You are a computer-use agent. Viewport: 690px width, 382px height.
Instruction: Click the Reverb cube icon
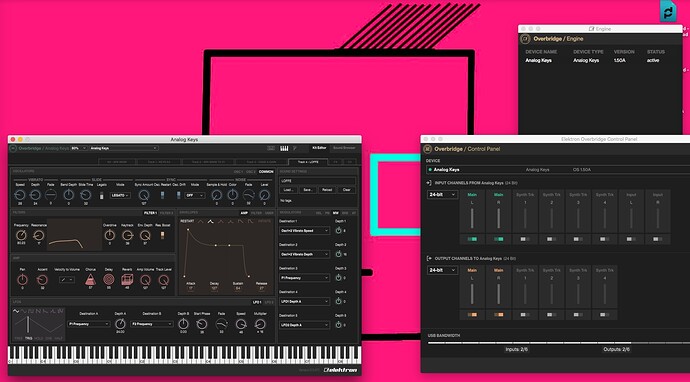[127, 279]
